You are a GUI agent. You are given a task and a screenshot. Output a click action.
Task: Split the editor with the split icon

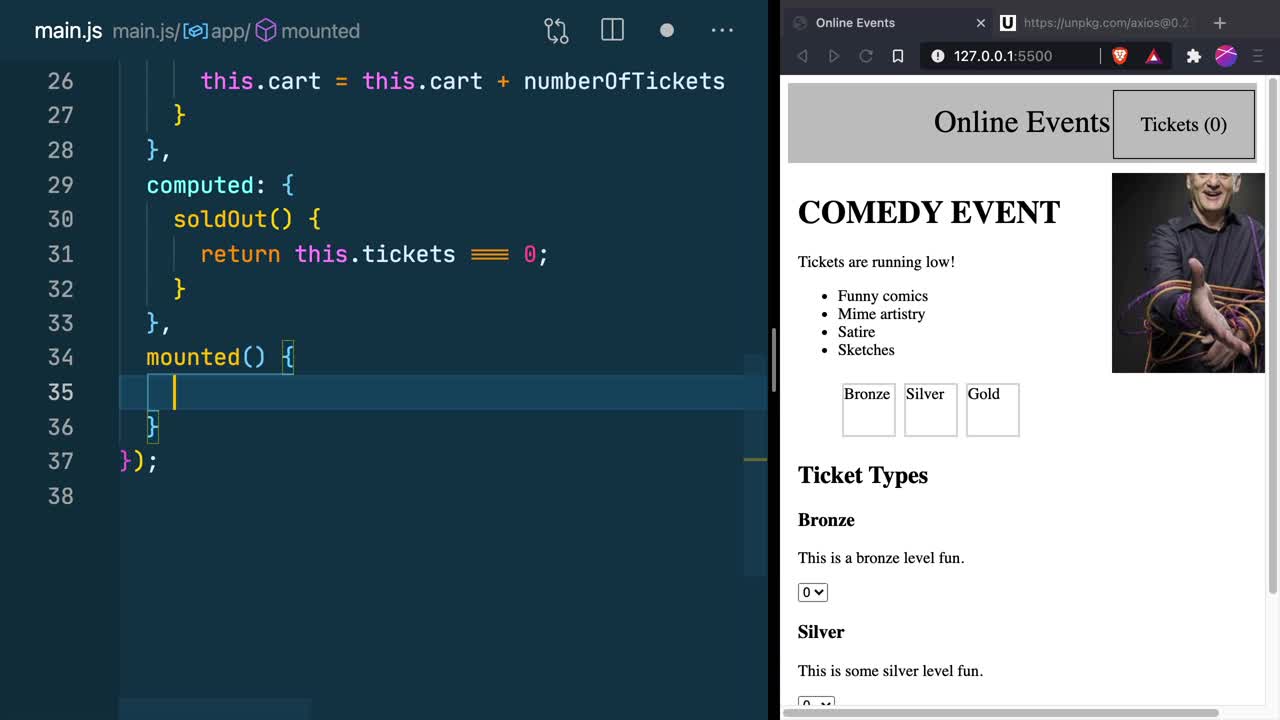pyautogui.click(x=612, y=31)
